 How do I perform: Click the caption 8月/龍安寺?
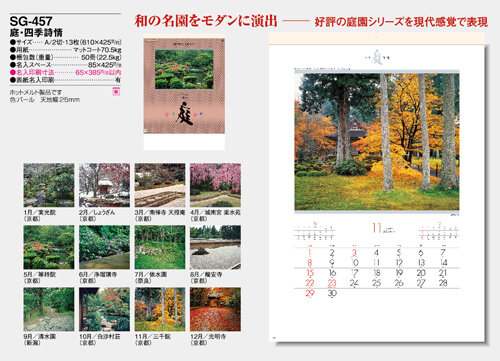pos(206,275)
